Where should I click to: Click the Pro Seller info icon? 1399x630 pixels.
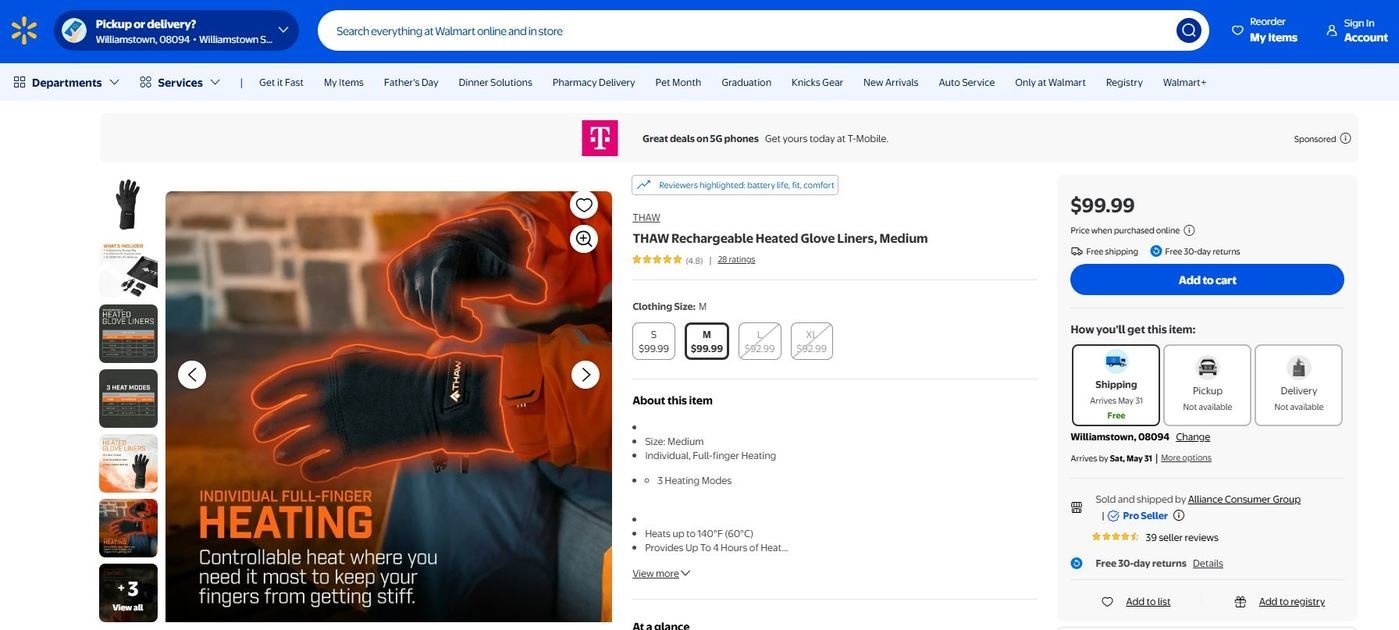(1179, 516)
